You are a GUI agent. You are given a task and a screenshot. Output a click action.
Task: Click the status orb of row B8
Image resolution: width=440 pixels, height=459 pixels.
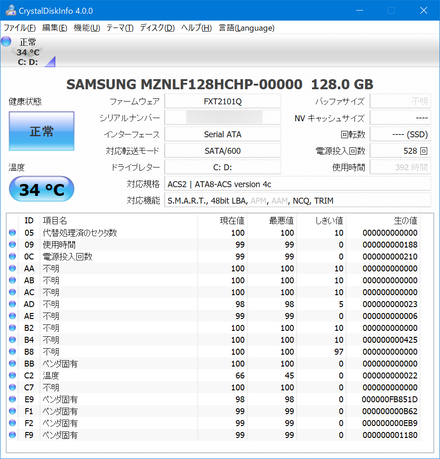[12, 352]
